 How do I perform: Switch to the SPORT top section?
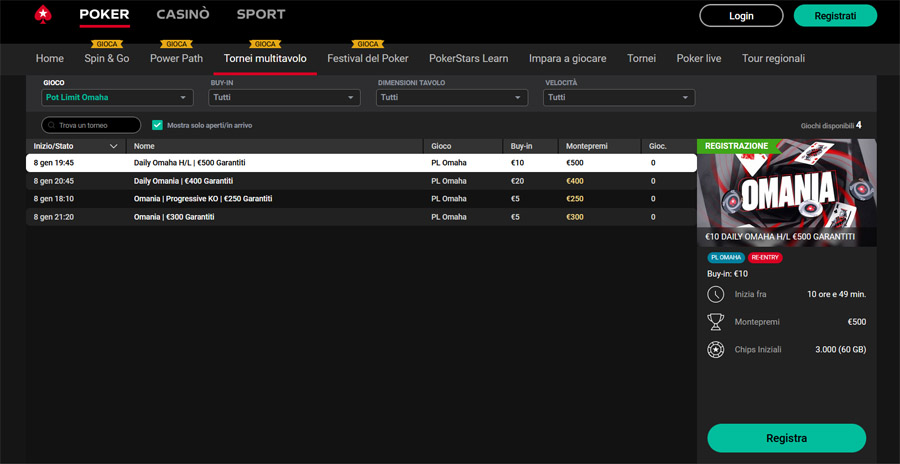261,15
